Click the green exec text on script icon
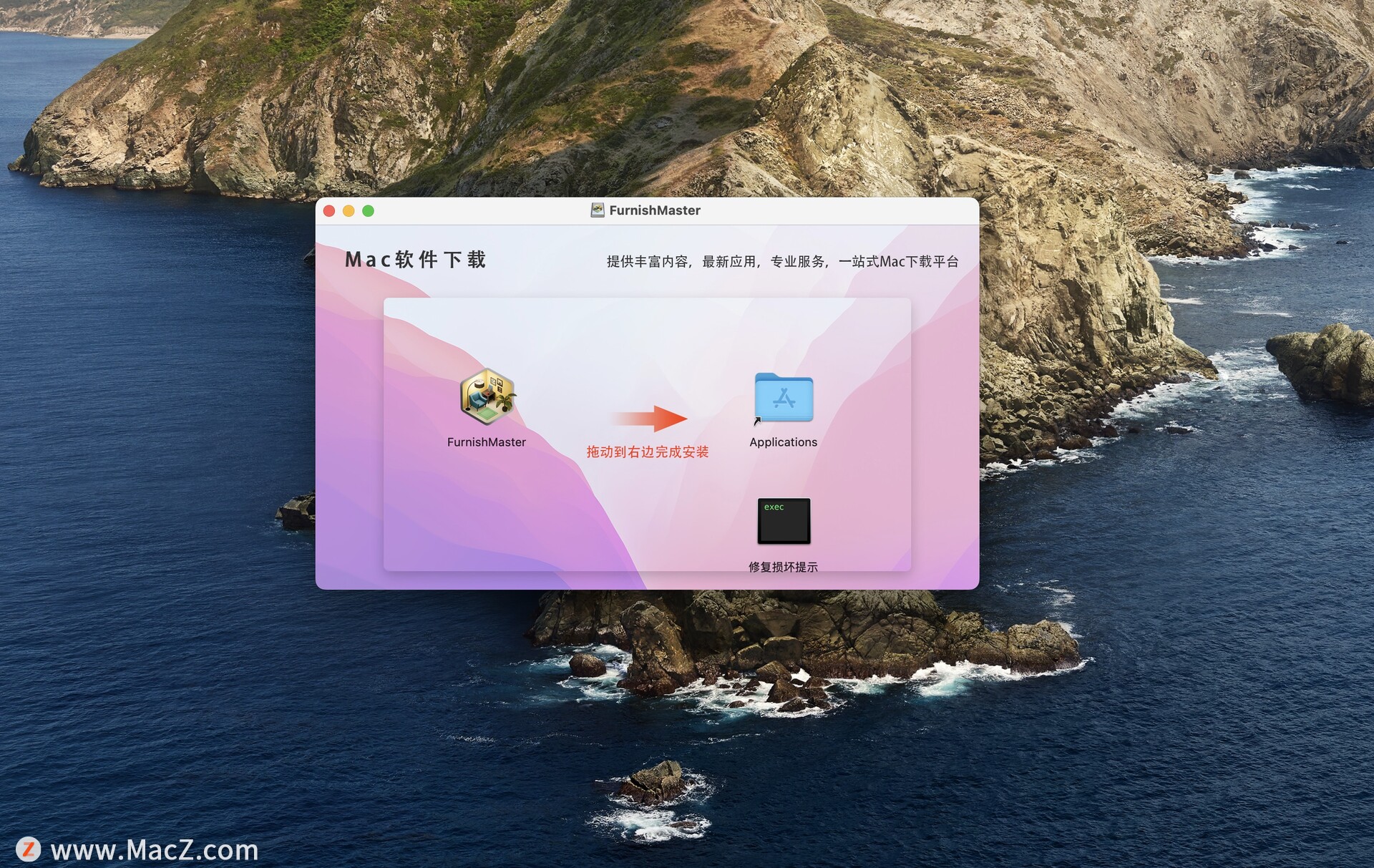Image resolution: width=1374 pixels, height=868 pixels. 774,507
